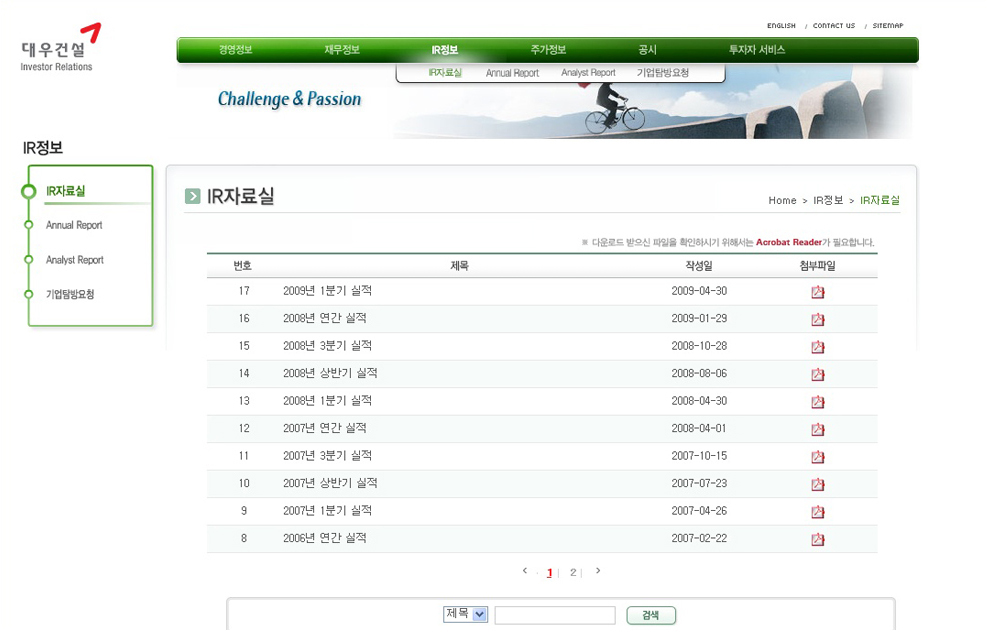The width and height of the screenshot is (987, 632).
Task: Open 기업탐방요청 in the submenu bar
Action: point(663,73)
